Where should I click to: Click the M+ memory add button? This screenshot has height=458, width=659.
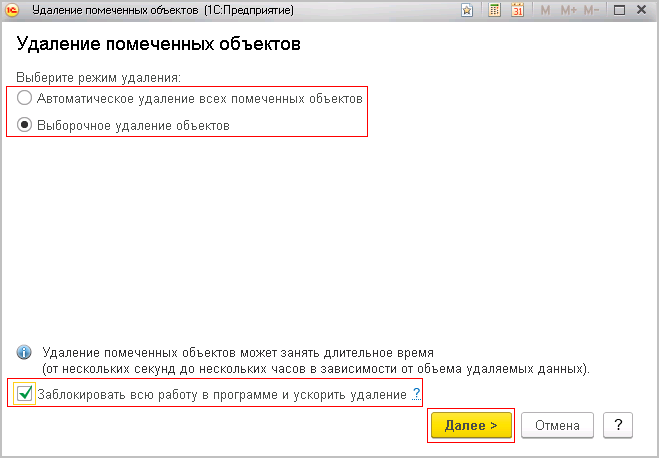(x=569, y=10)
